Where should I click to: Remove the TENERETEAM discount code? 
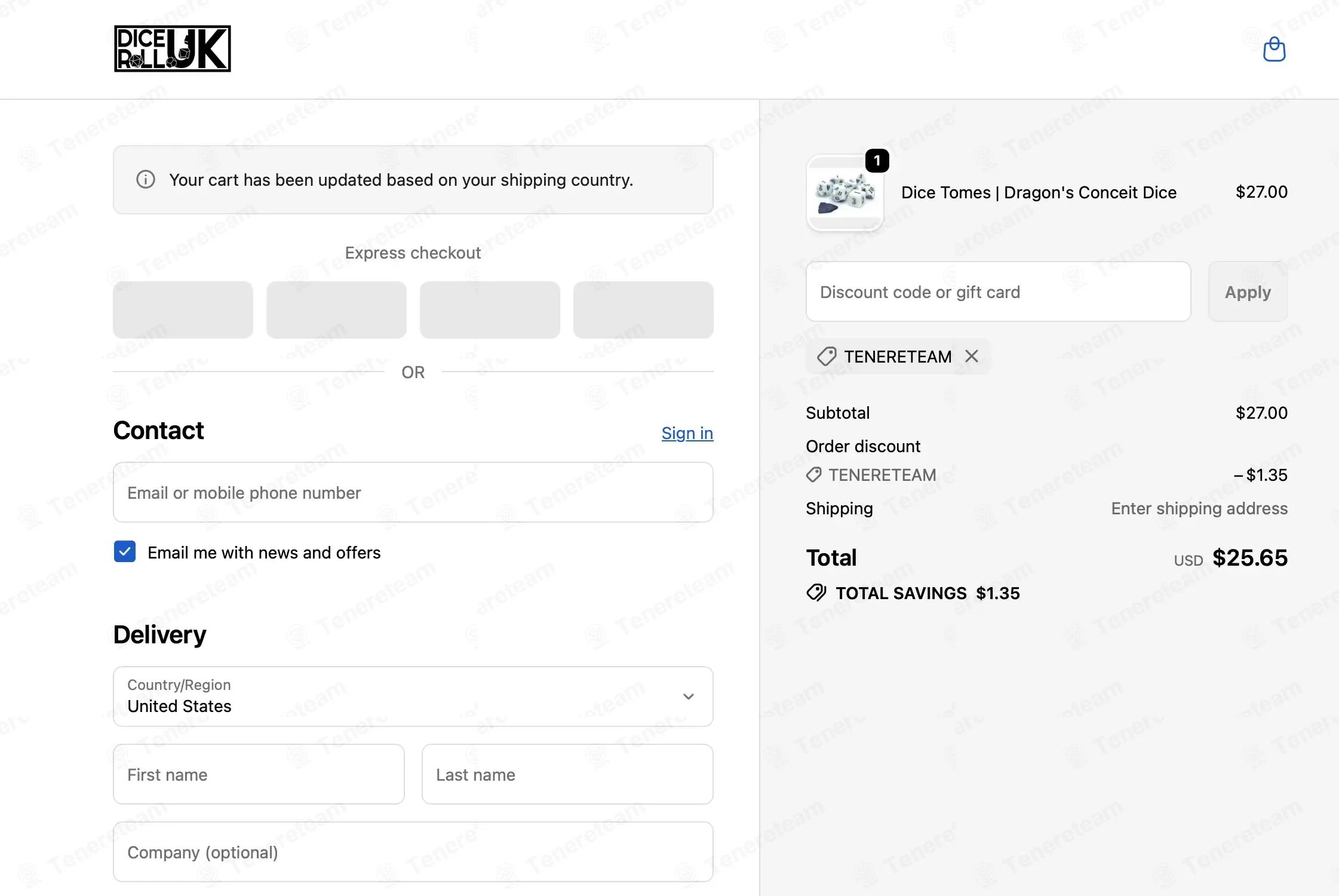(972, 356)
